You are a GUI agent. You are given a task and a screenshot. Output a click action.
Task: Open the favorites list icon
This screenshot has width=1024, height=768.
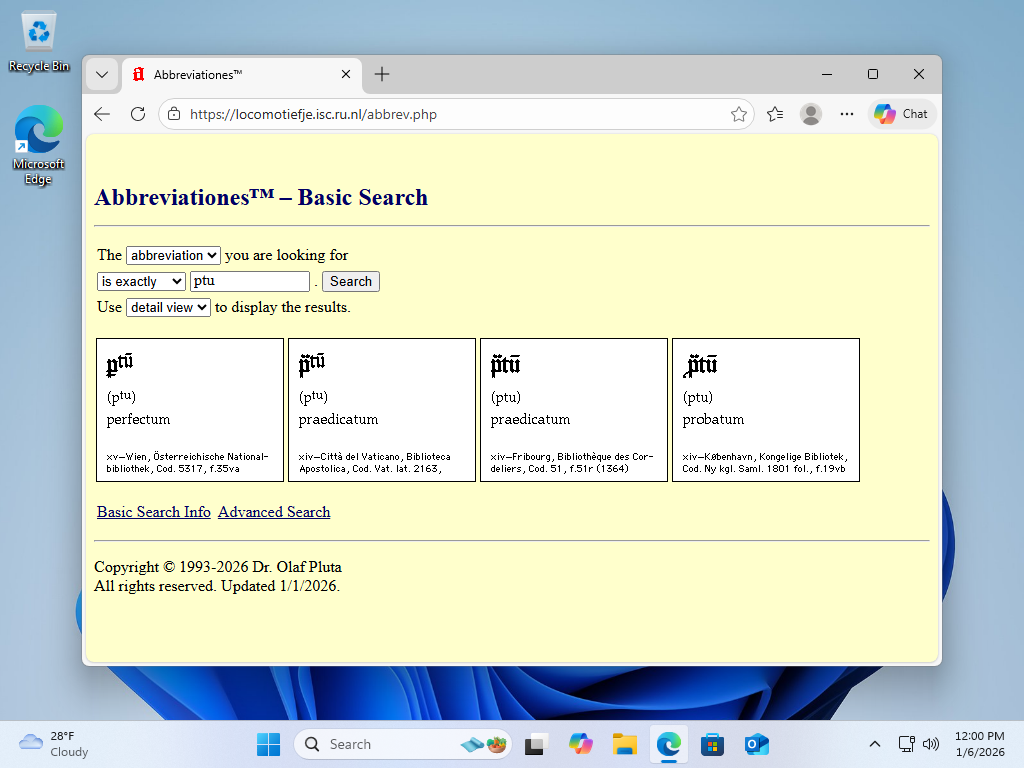point(775,114)
